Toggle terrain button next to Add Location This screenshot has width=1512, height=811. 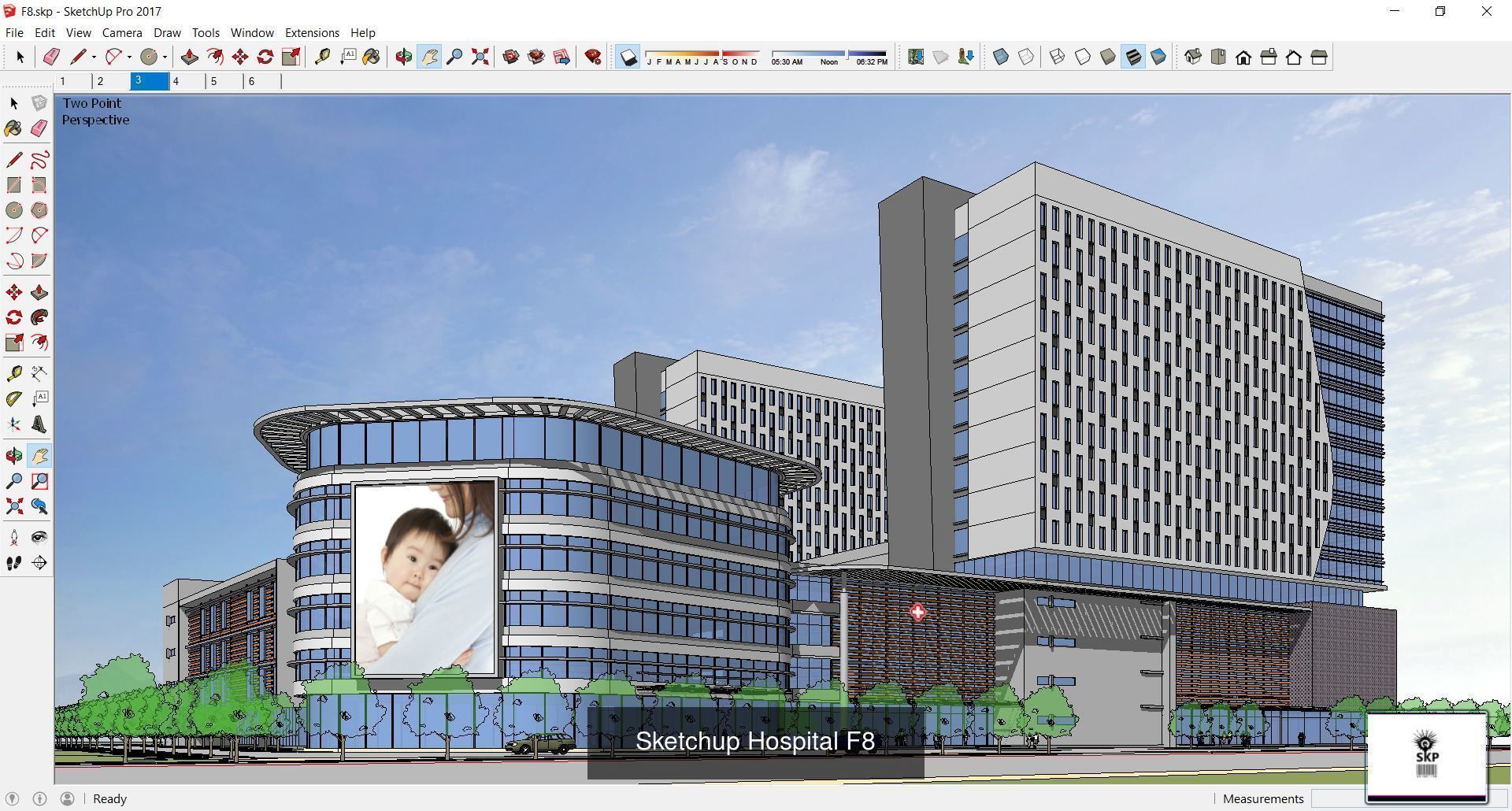point(940,57)
